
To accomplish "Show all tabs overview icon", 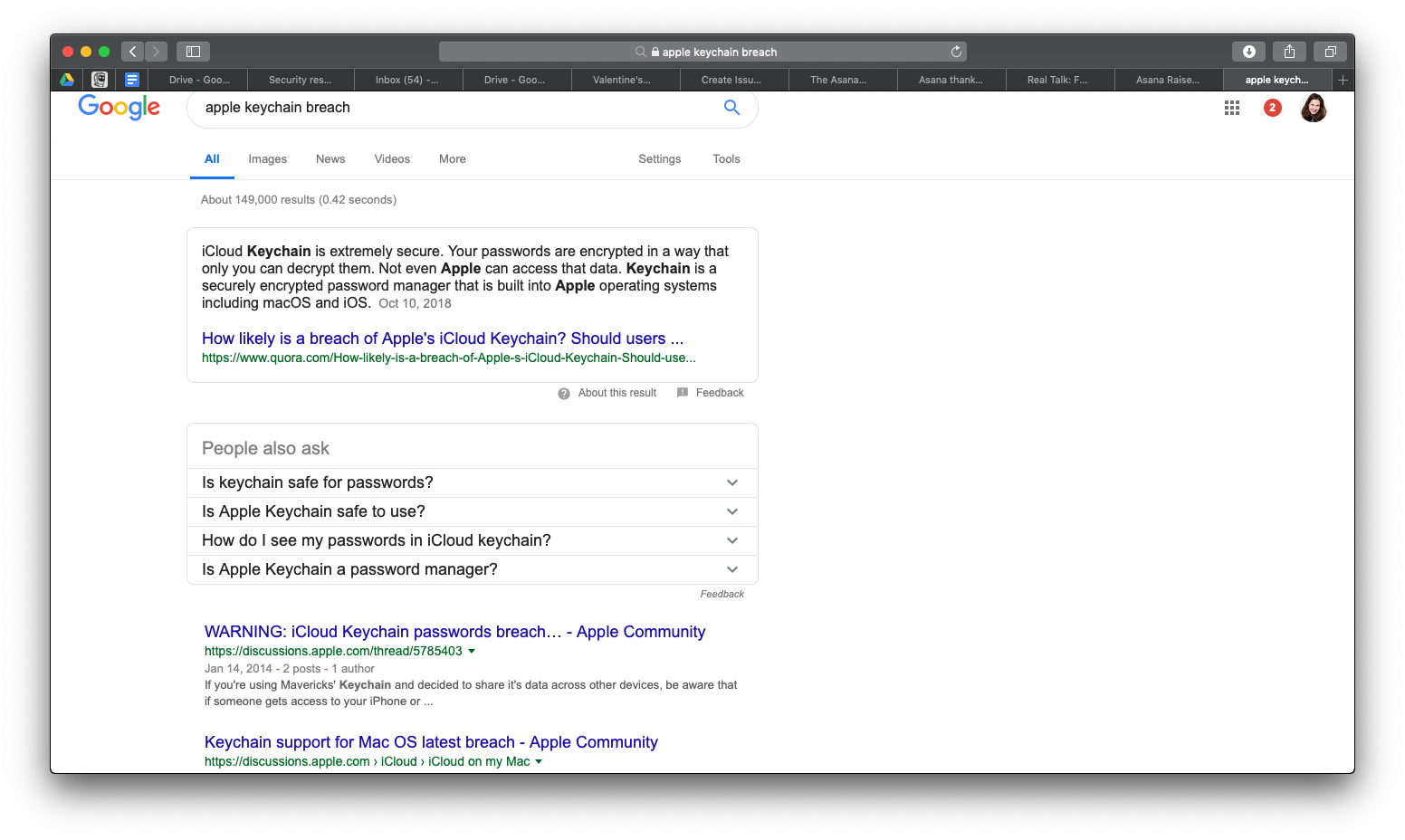I will tap(1330, 52).
